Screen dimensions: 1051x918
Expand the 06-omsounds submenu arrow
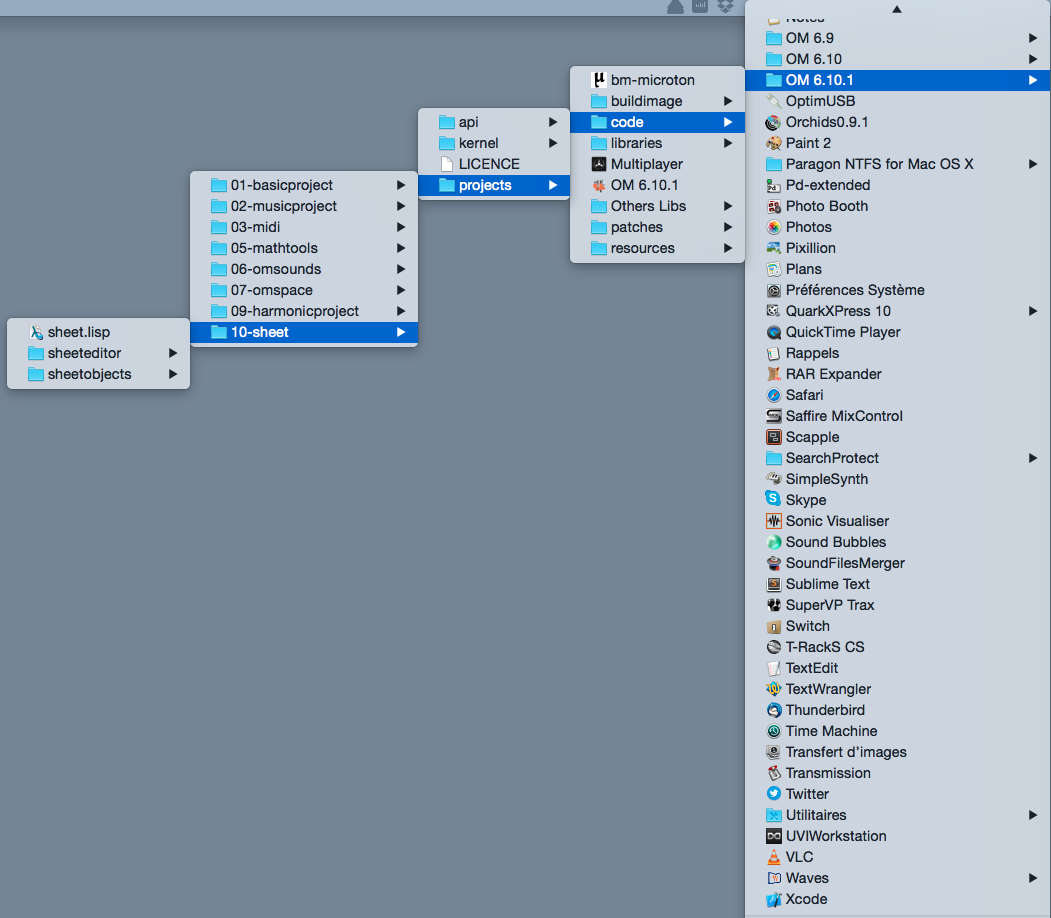[401, 269]
